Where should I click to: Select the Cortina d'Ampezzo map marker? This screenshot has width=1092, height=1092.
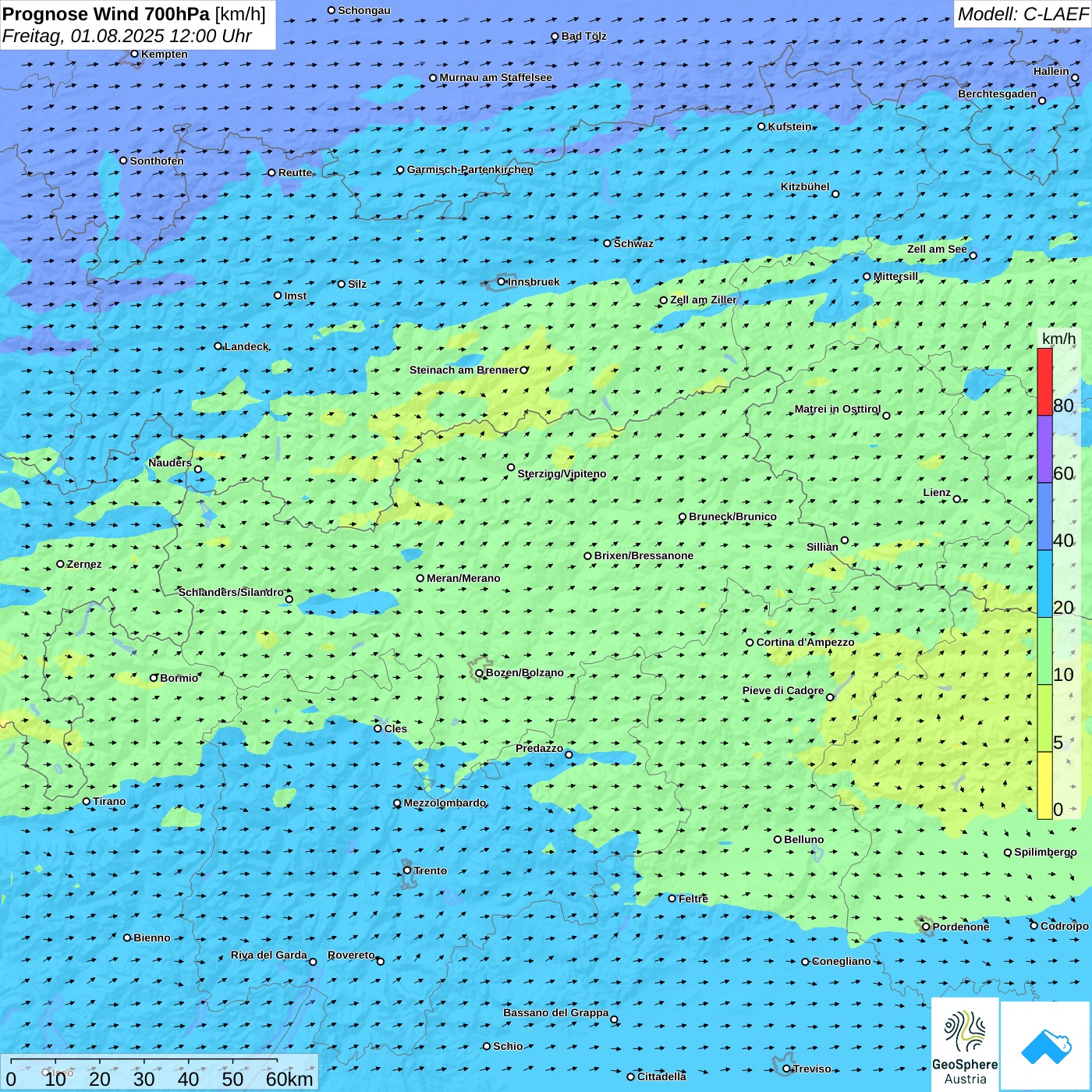(750, 643)
